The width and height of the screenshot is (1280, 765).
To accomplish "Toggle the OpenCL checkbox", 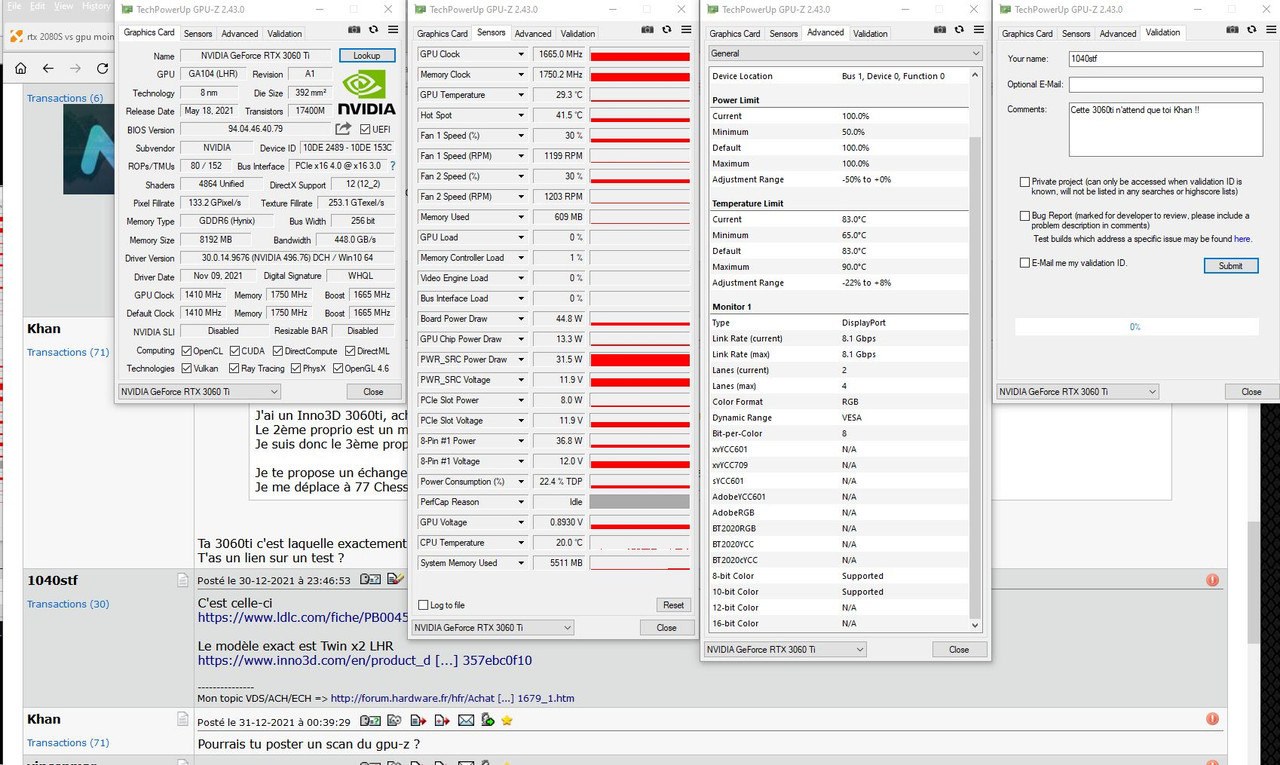I will 186,351.
